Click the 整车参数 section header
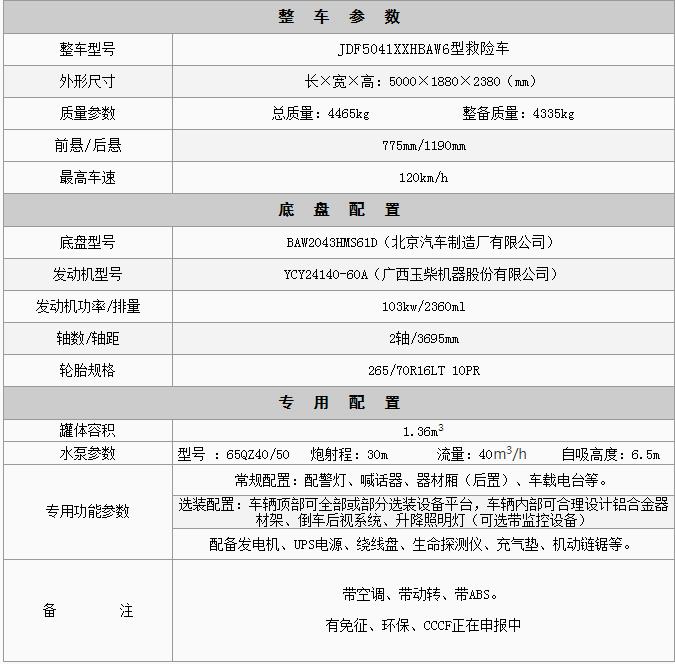 [338, 17]
